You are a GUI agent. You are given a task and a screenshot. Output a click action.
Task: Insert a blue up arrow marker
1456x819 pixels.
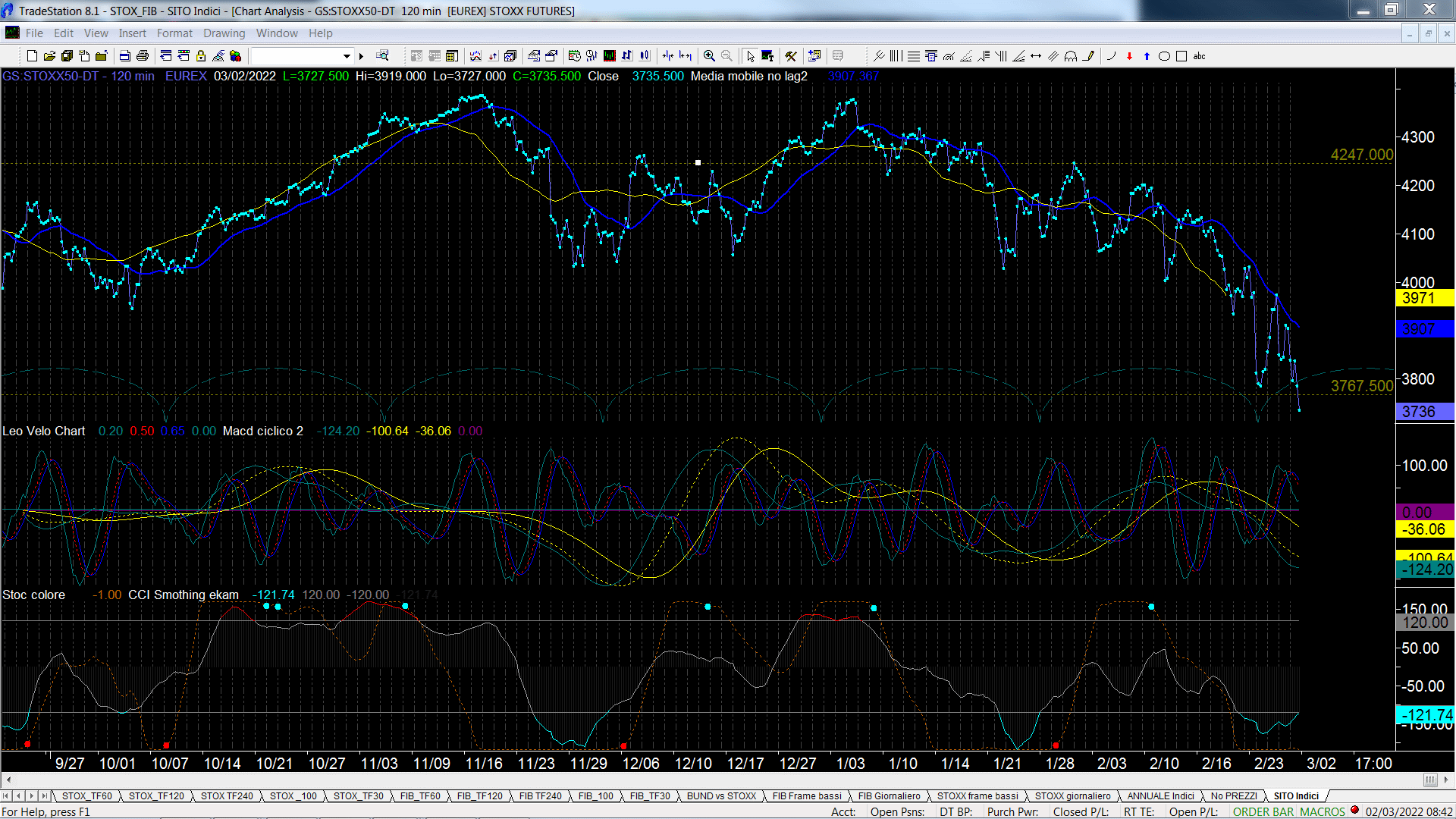coord(1147,56)
